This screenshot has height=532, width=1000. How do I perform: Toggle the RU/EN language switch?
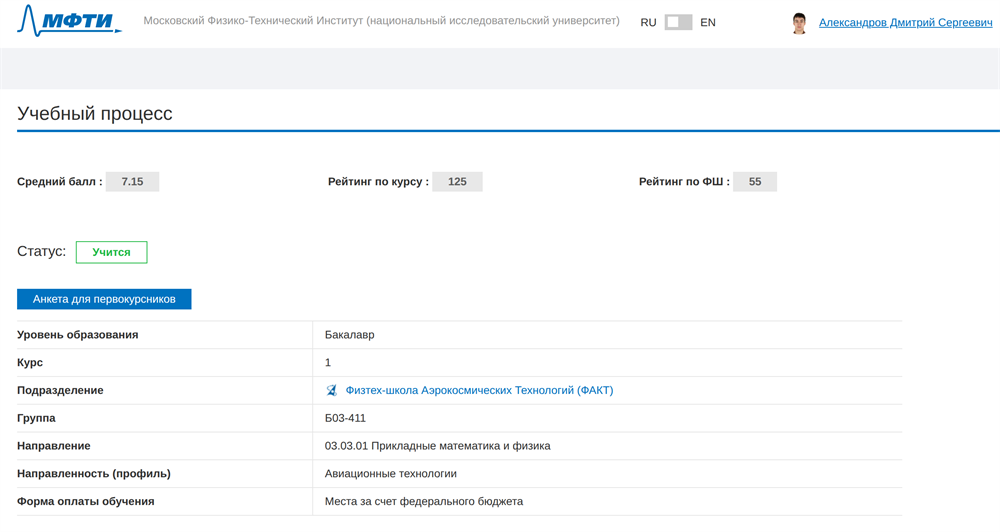point(678,22)
